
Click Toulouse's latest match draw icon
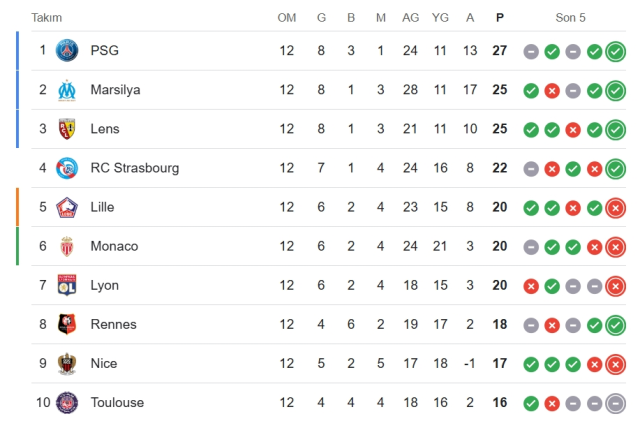(616, 403)
